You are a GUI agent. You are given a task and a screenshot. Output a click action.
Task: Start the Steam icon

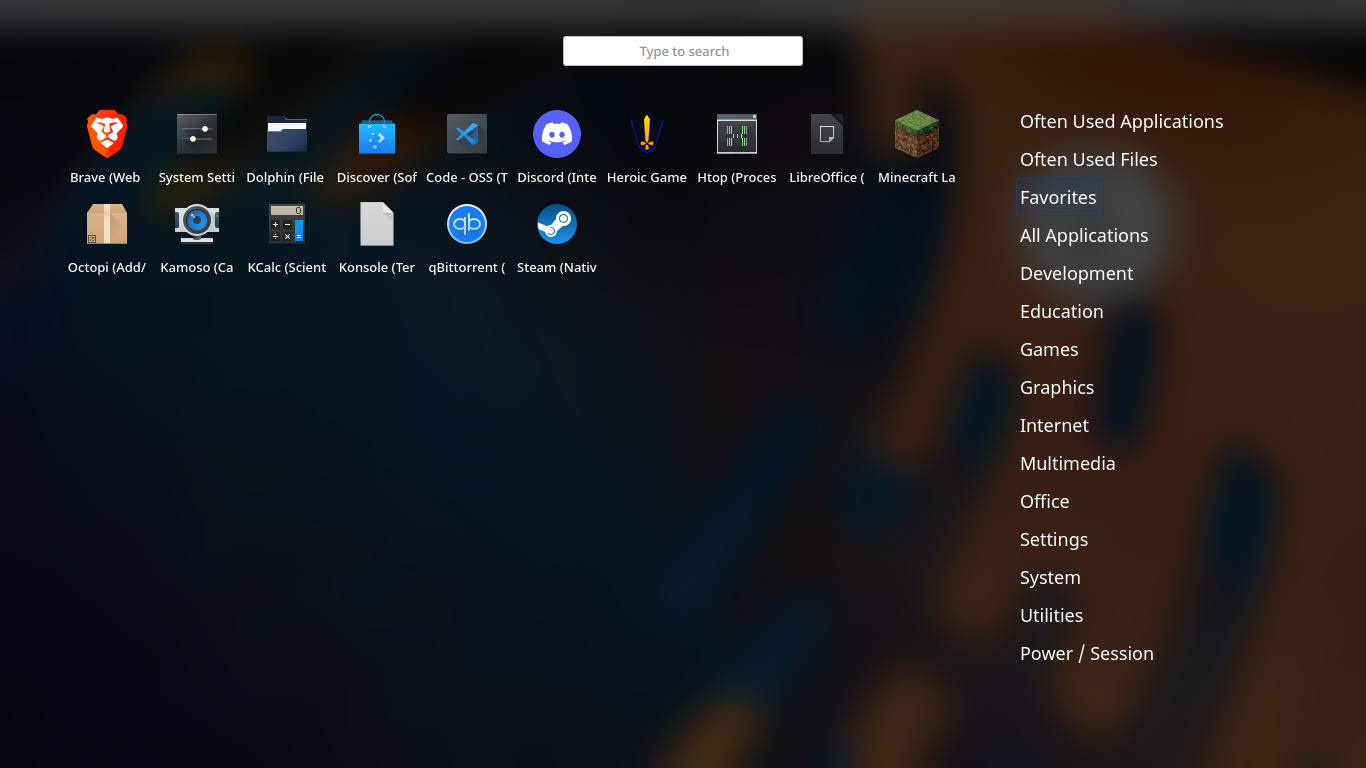(x=557, y=224)
